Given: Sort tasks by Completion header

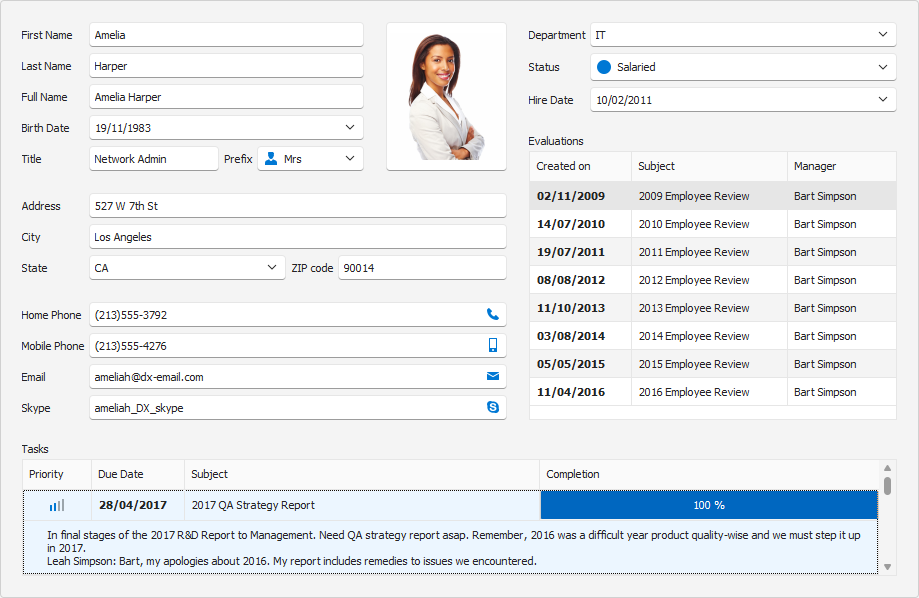Looking at the screenshot, I should click(709, 474).
